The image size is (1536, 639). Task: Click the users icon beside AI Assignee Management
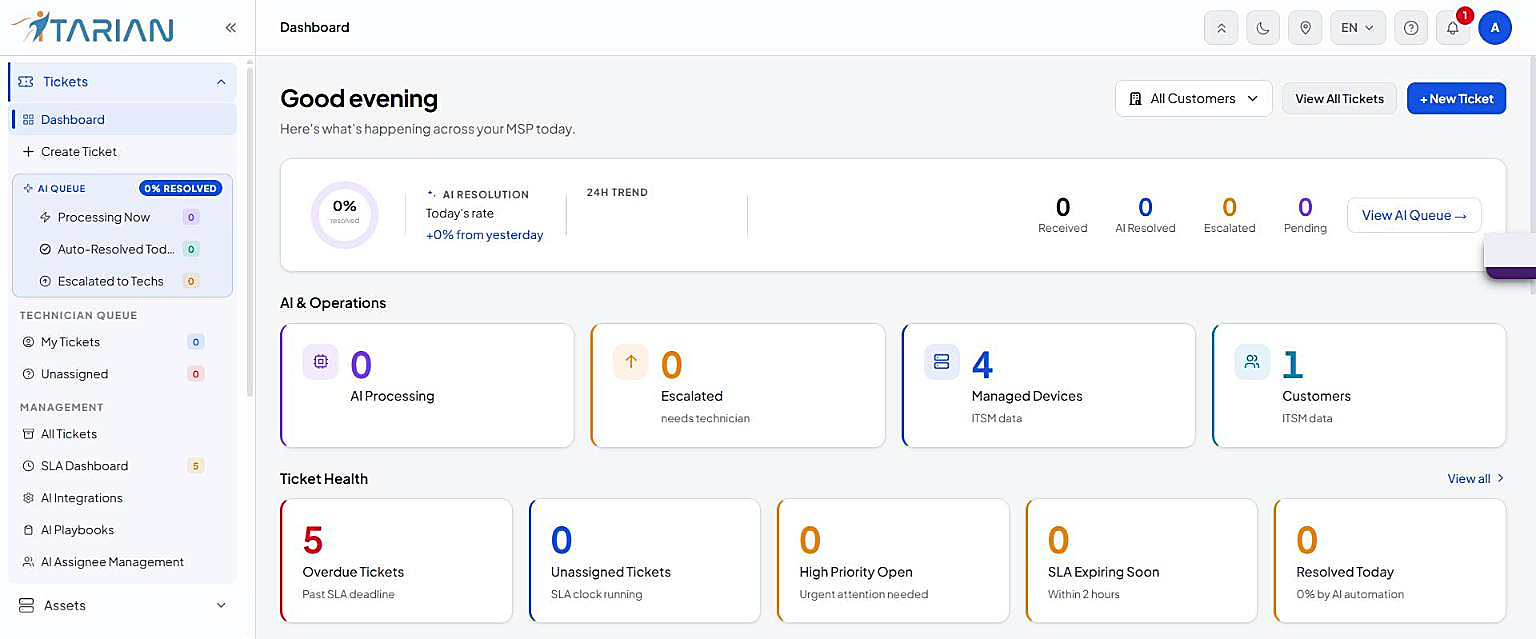pos(28,562)
